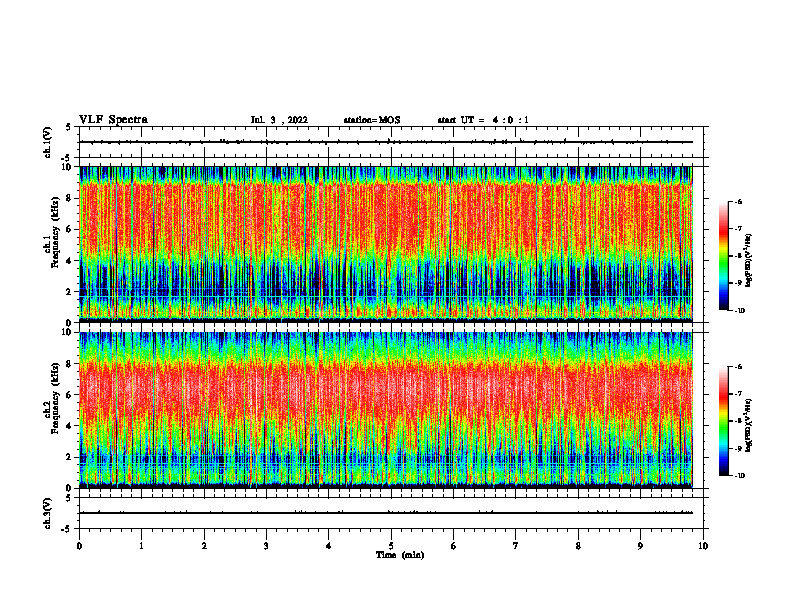Click ch.1 frequency tick label "6"
Image resolution: width=792 pixels, height=612 pixels.
(70, 229)
